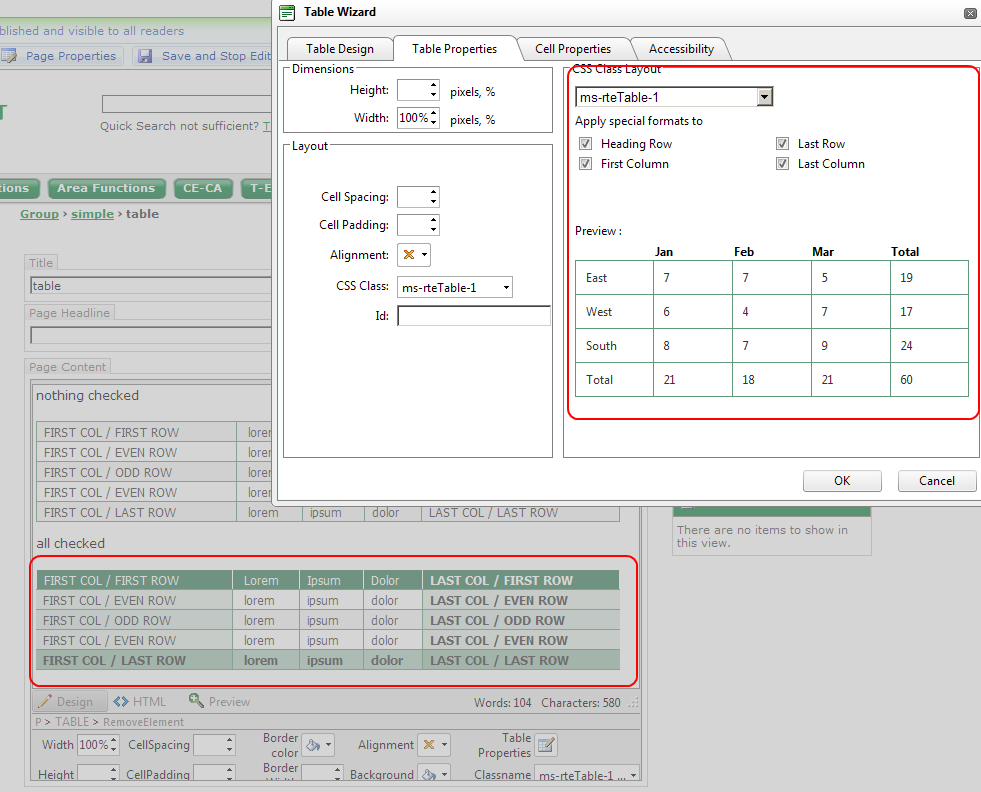This screenshot has width=981, height=792.
Task: Click the Design pencil icon in editor
Action: [x=45, y=701]
